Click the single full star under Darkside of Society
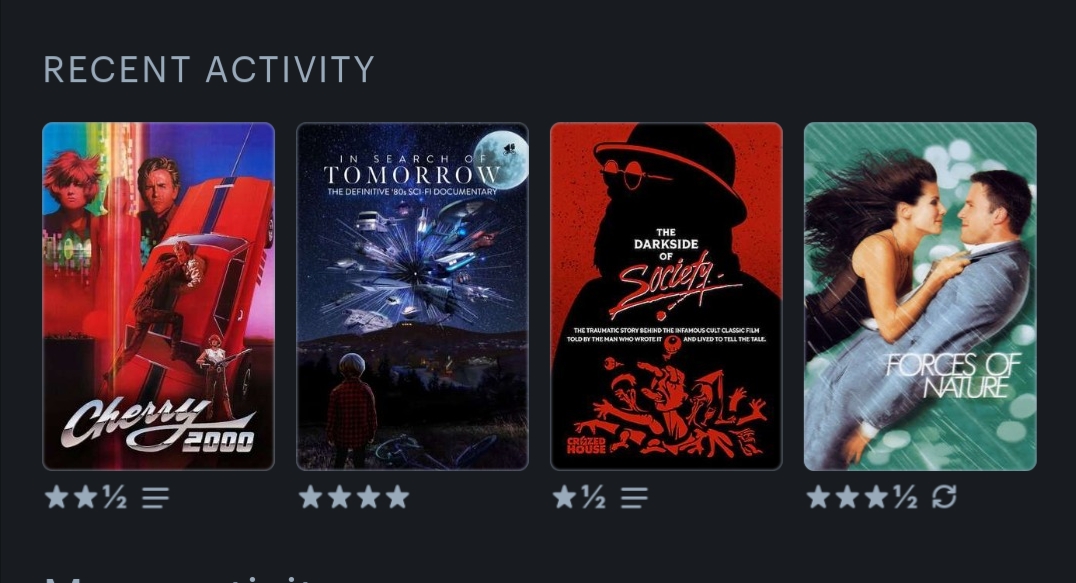 tap(564, 497)
